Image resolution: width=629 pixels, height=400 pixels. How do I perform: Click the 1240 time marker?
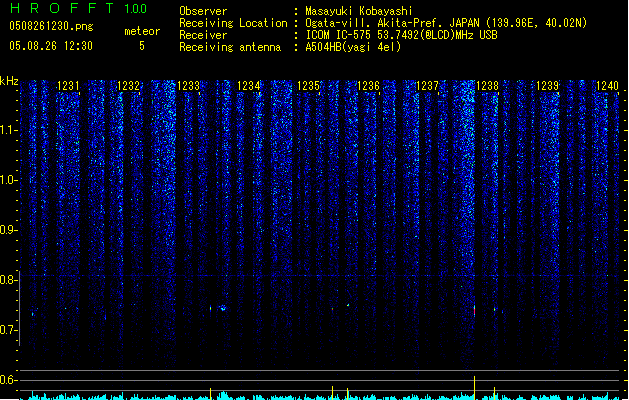[x=607, y=86]
